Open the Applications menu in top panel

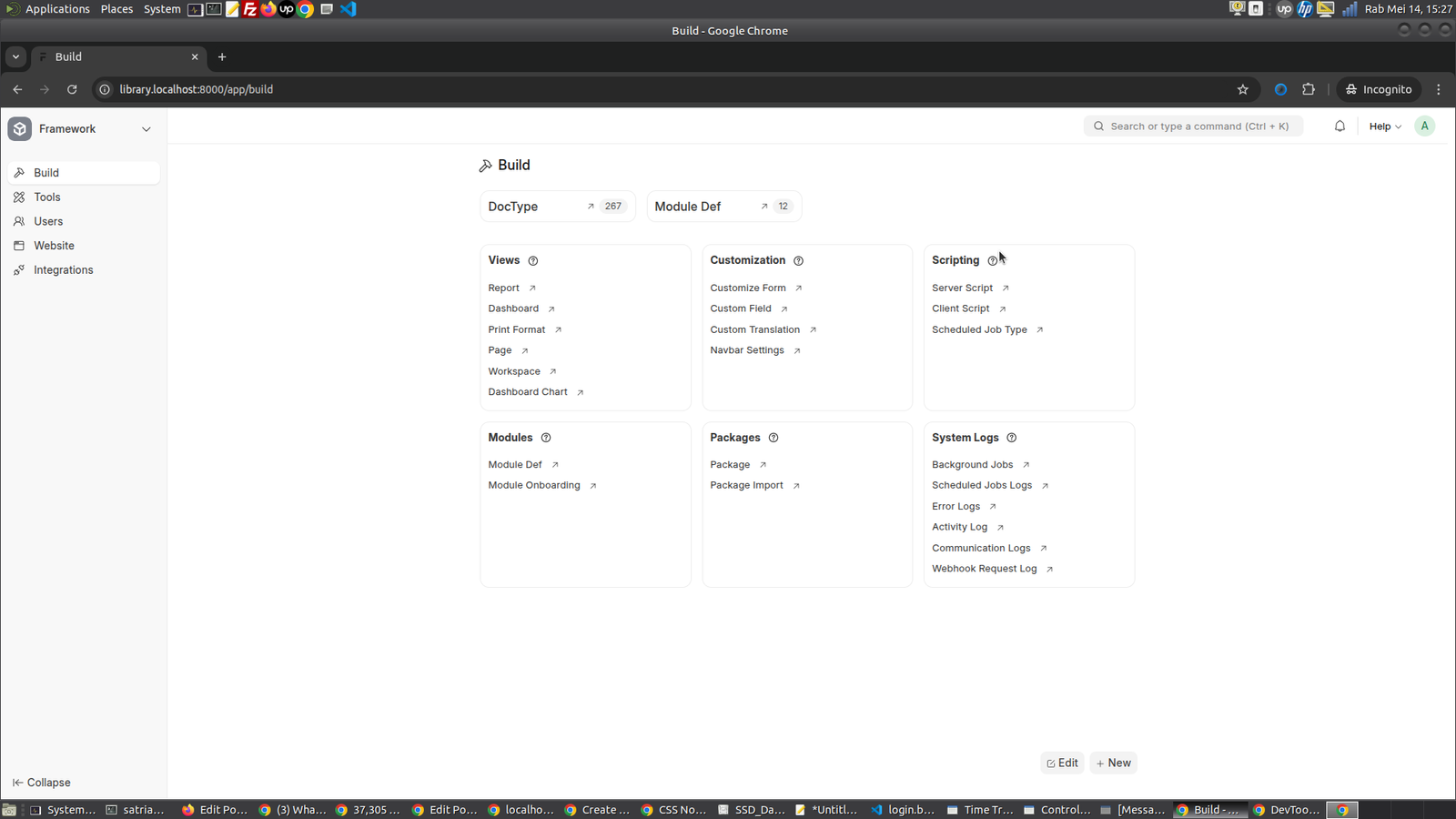[56, 9]
